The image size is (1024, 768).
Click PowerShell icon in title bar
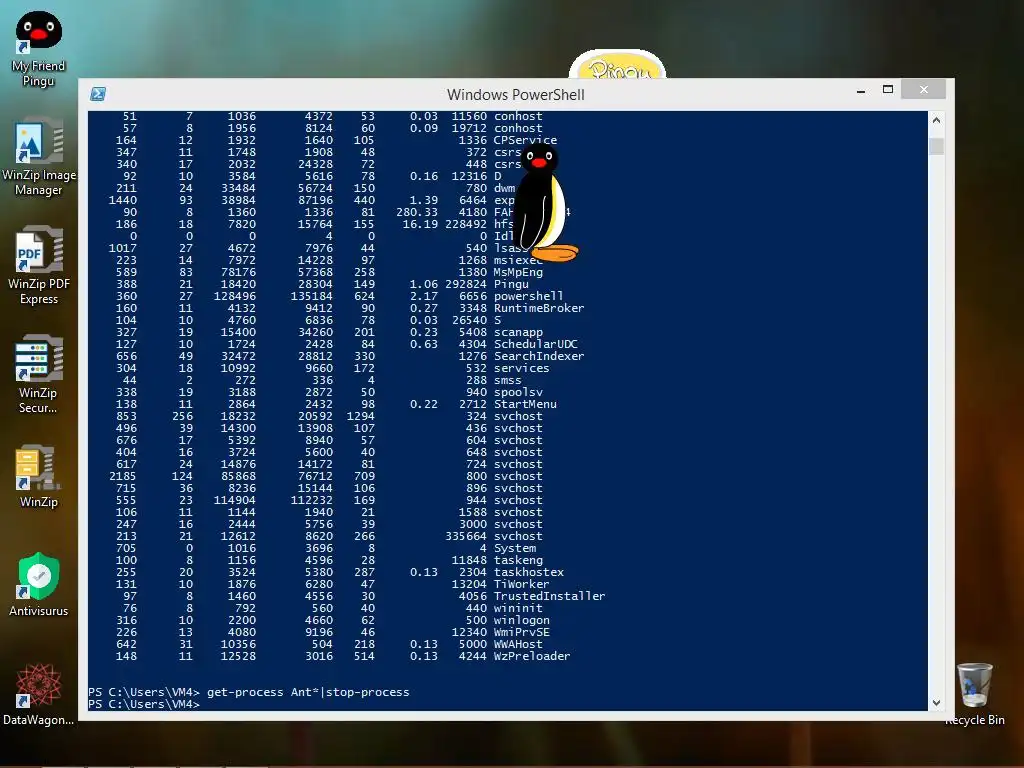pos(98,94)
